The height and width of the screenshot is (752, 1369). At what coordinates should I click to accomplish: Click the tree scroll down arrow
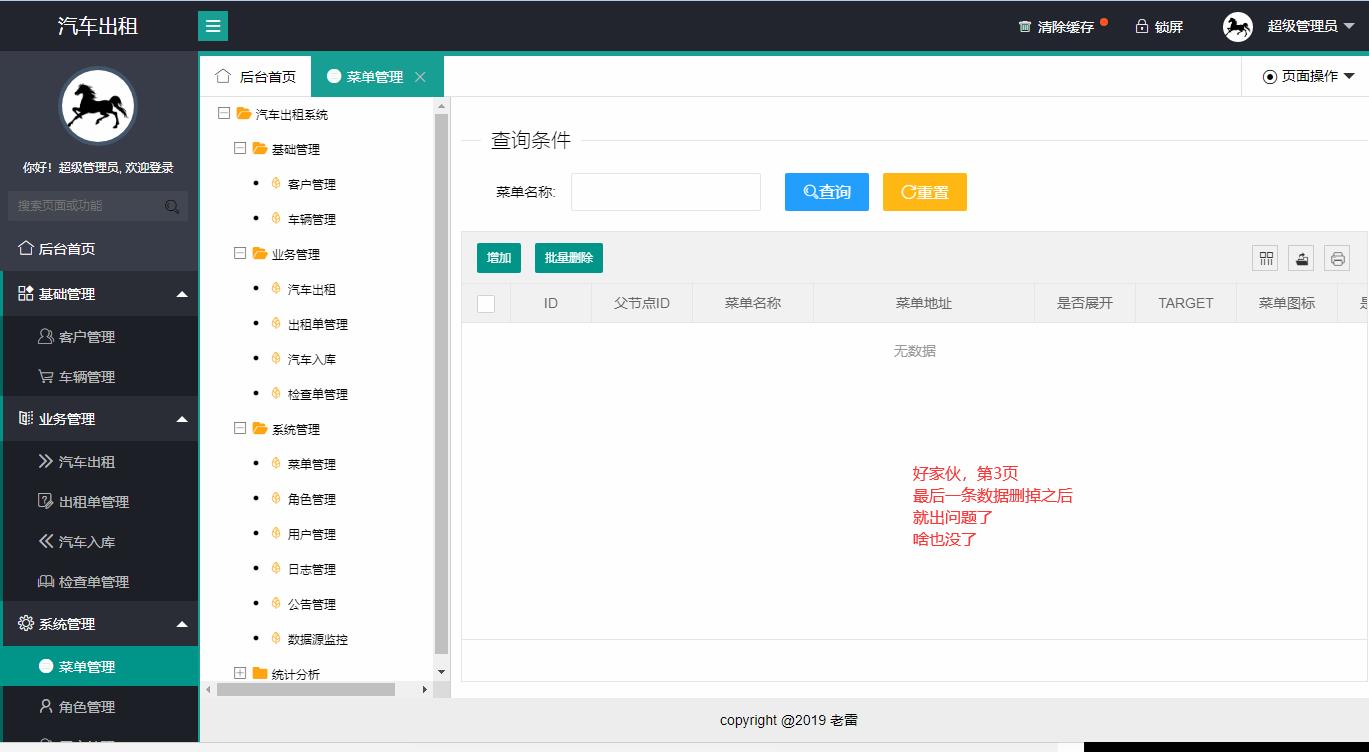(442, 672)
